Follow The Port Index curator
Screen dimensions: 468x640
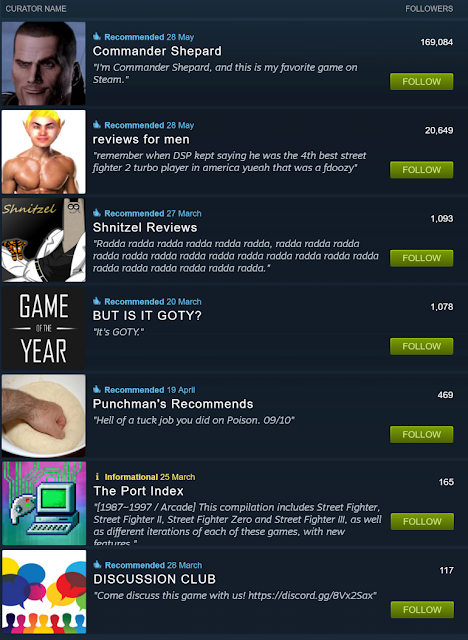coord(422,522)
